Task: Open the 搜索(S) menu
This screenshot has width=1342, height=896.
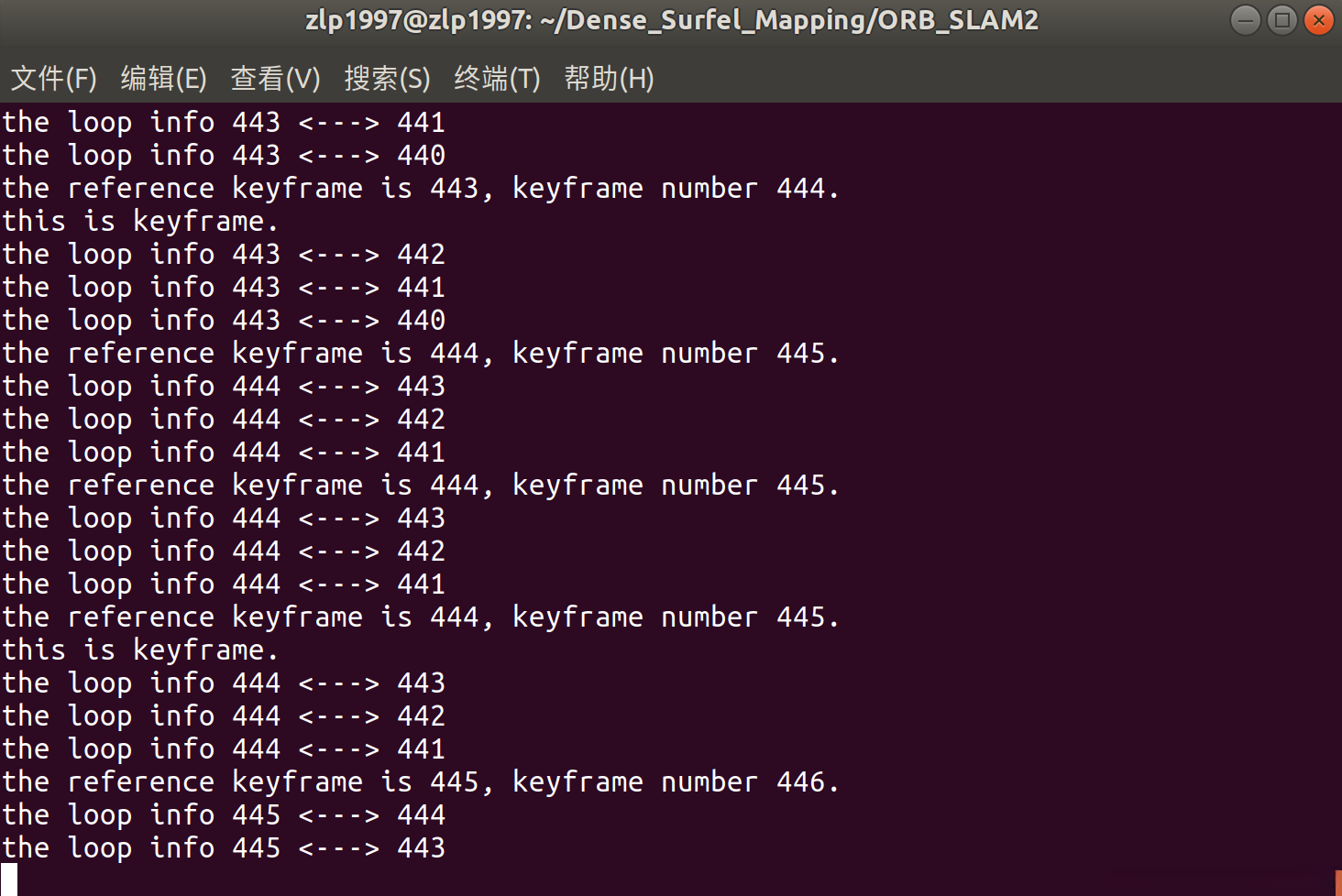Action: [x=387, y=79]
